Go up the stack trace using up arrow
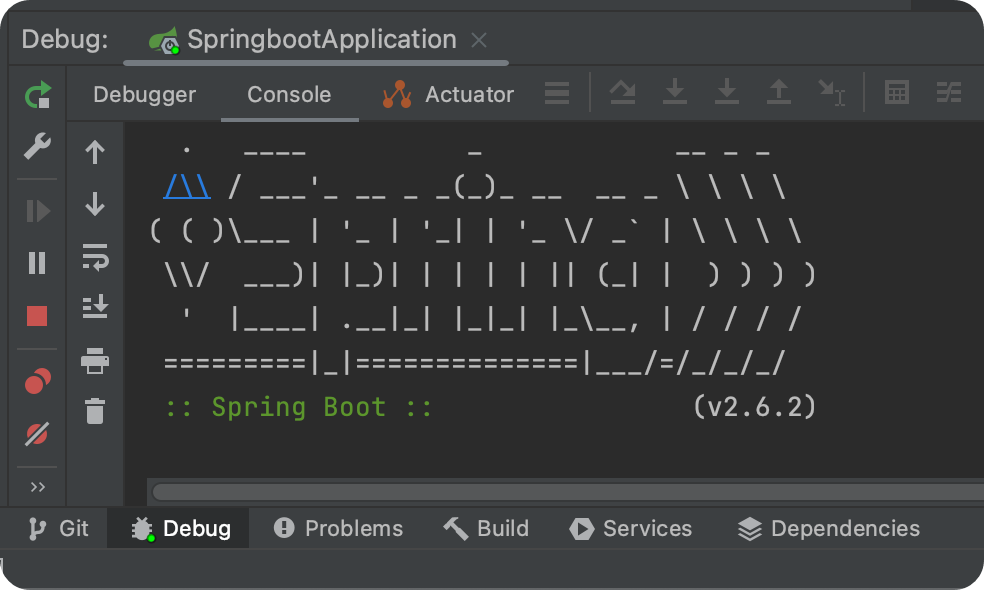984x590 pixels. (x=95, y=152)
